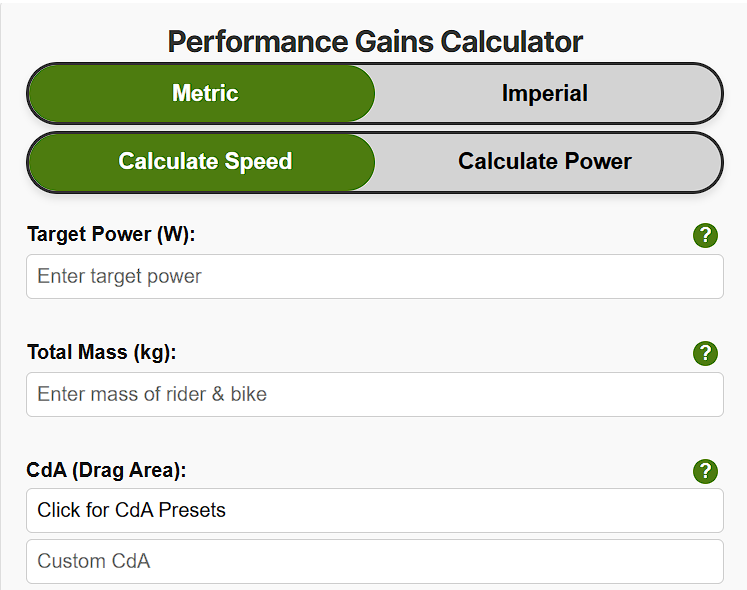Open the Total Mass help tooltip icon
Viewport: 747px width, 590px height.
click(x=705, y=353)
